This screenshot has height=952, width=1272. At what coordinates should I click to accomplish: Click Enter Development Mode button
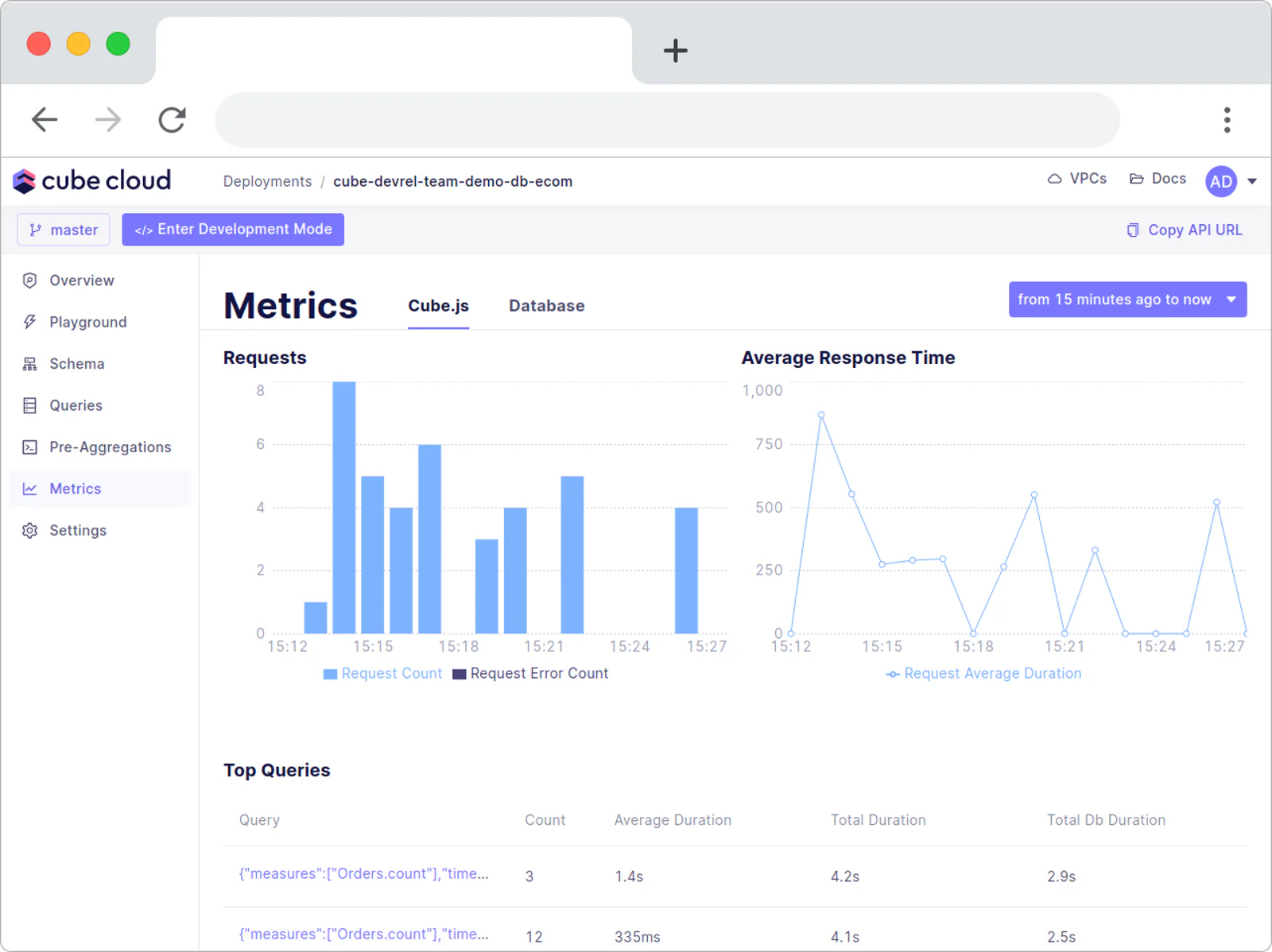pyautogui.click(x=233, y=230)
